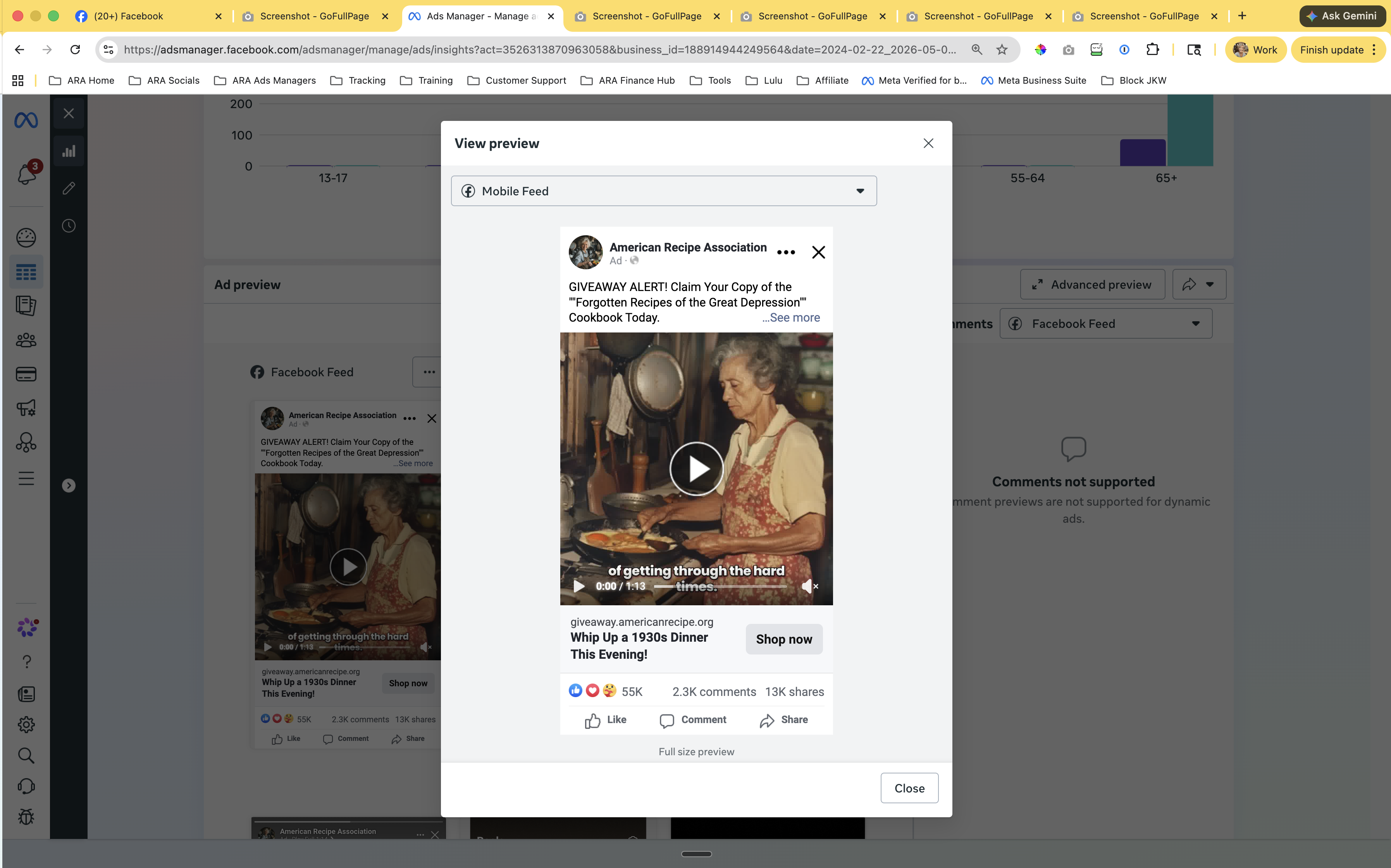Click the URL address bar

tap(539, 50)
